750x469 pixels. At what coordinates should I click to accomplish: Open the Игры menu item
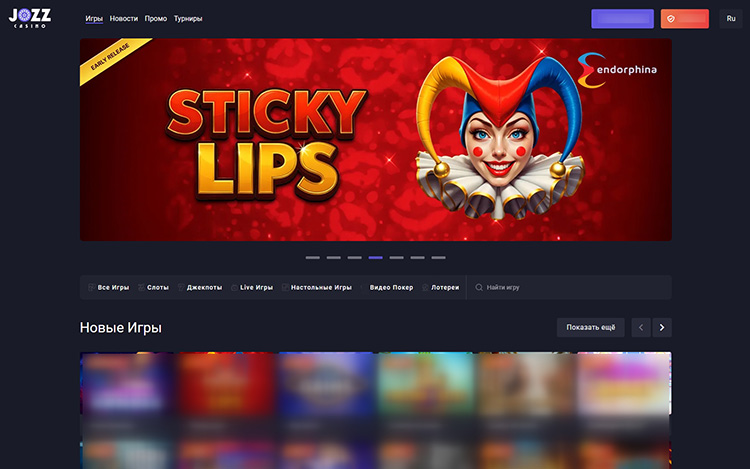(x=94, y=19)
